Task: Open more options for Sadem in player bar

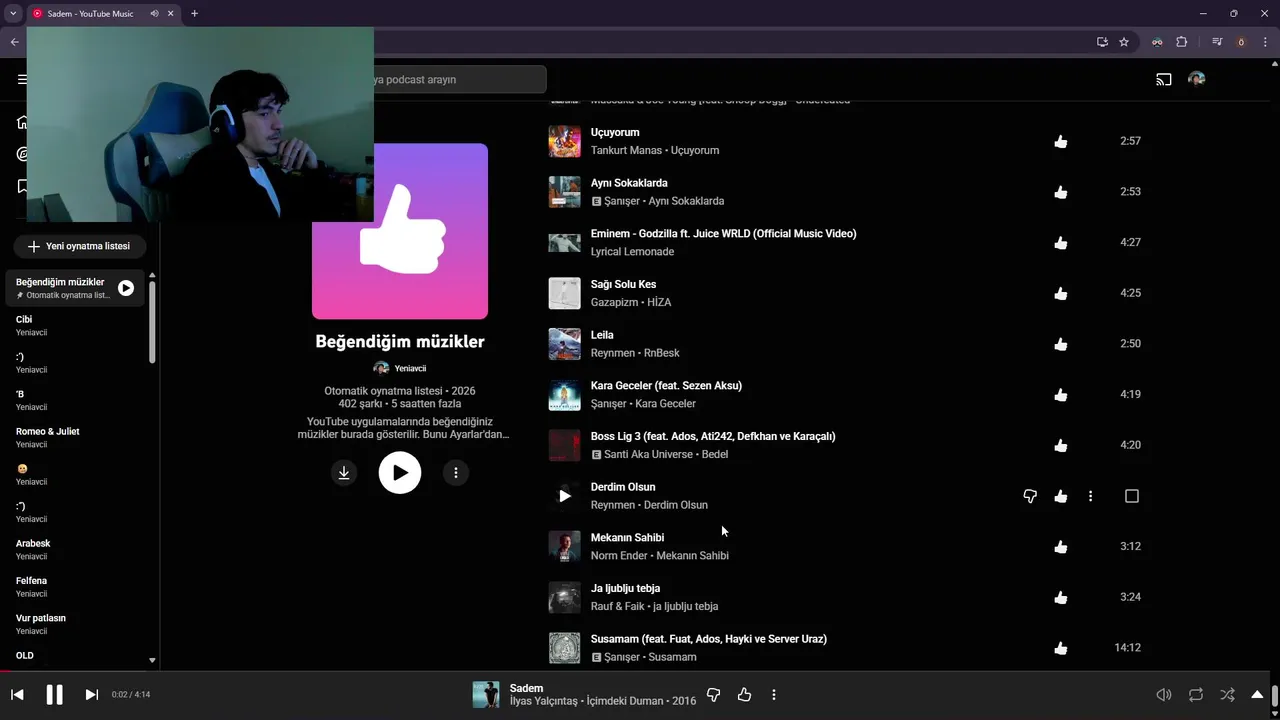Action: pyautogui.click(x=774, y=694)
